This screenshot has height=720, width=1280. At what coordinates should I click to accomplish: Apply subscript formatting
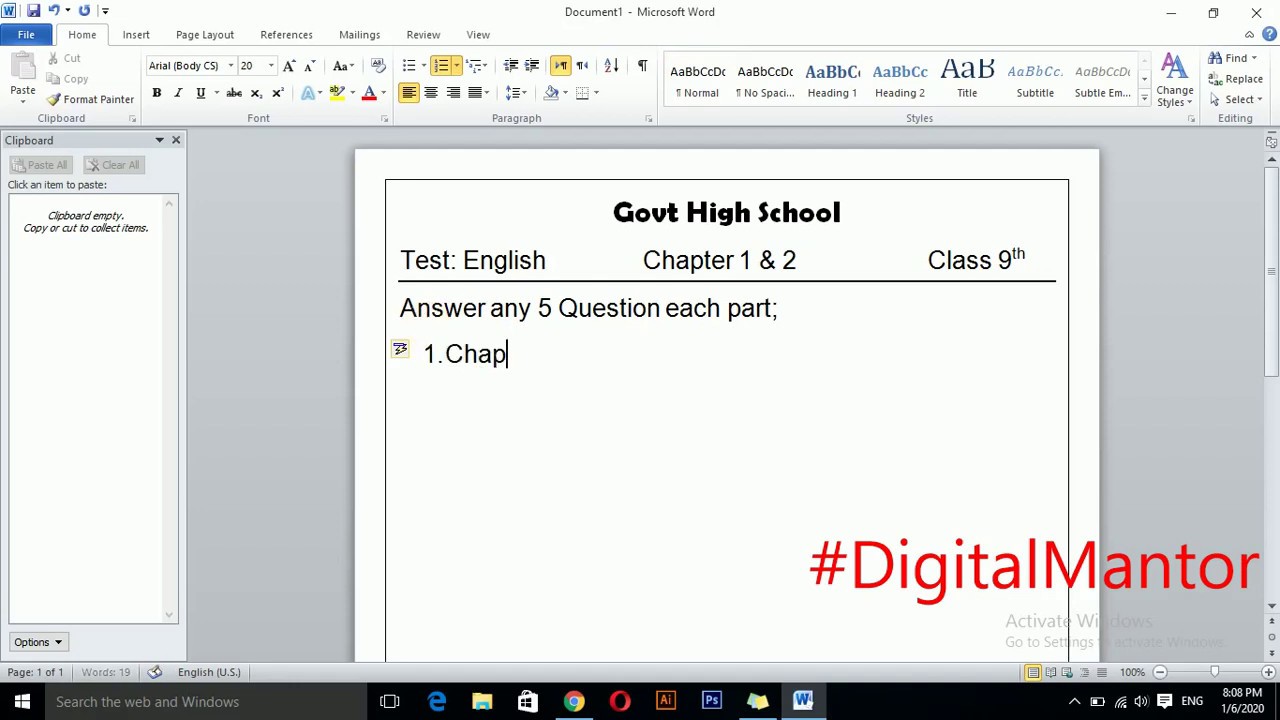(256, 93)
